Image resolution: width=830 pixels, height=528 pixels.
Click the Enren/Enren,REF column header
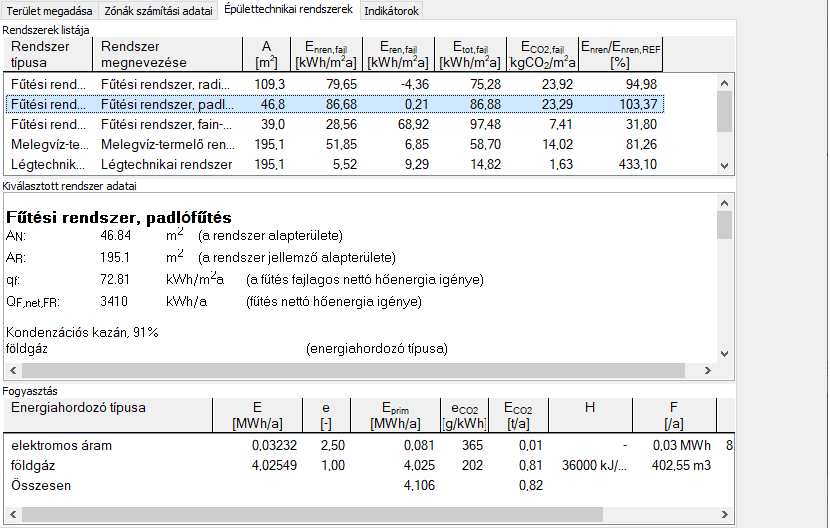click(x=620, y=54)
